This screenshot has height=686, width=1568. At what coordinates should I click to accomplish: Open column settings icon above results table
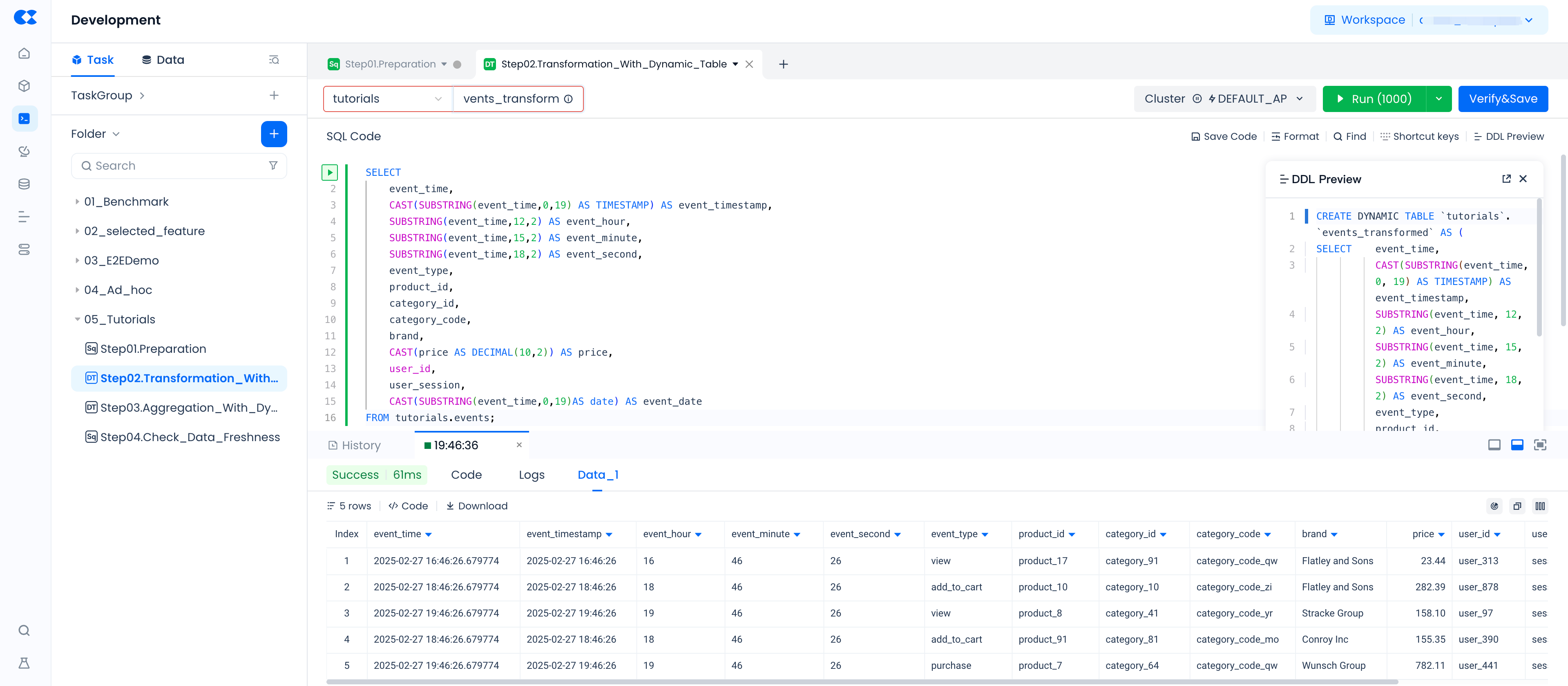point(1540,506)
